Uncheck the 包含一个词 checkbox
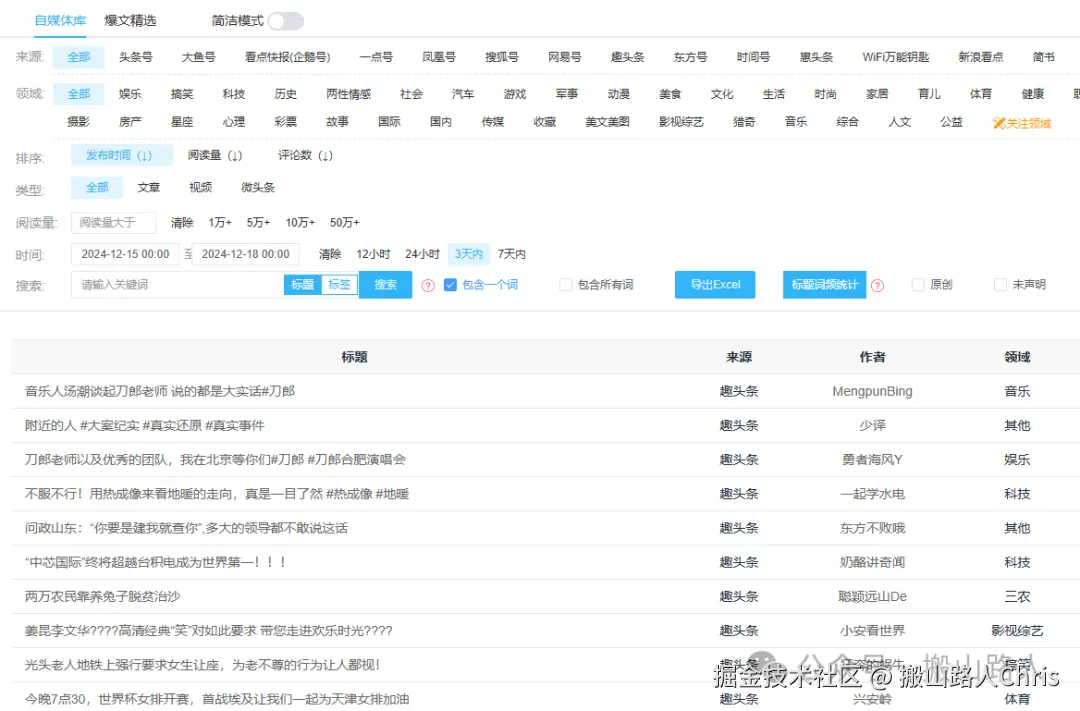The width and height of the screenshot is (1080, 711). [x=450, y=285]
